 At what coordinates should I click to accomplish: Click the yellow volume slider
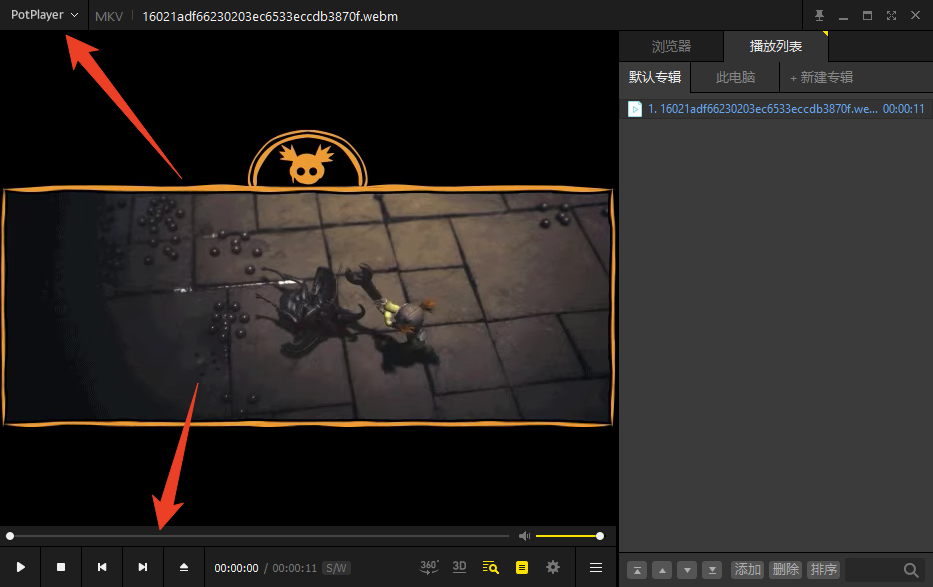[567, 536]
